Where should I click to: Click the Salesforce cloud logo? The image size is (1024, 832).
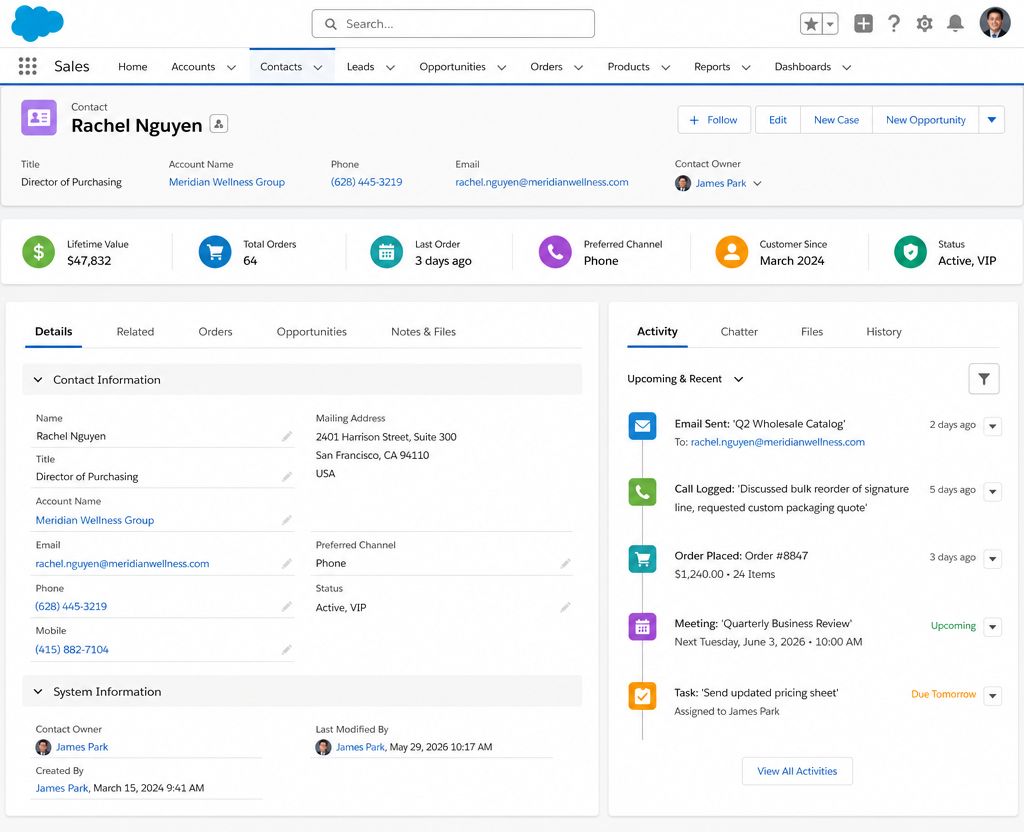tap(37, 24)
